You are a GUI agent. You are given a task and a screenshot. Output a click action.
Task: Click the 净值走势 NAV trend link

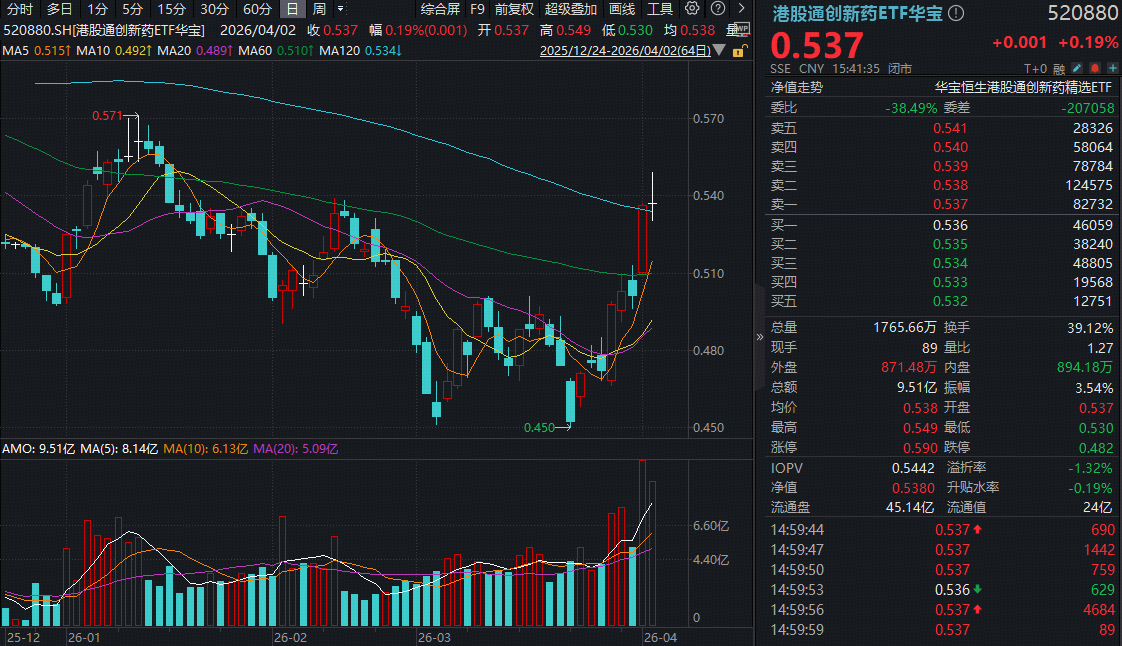pos(796,87)
